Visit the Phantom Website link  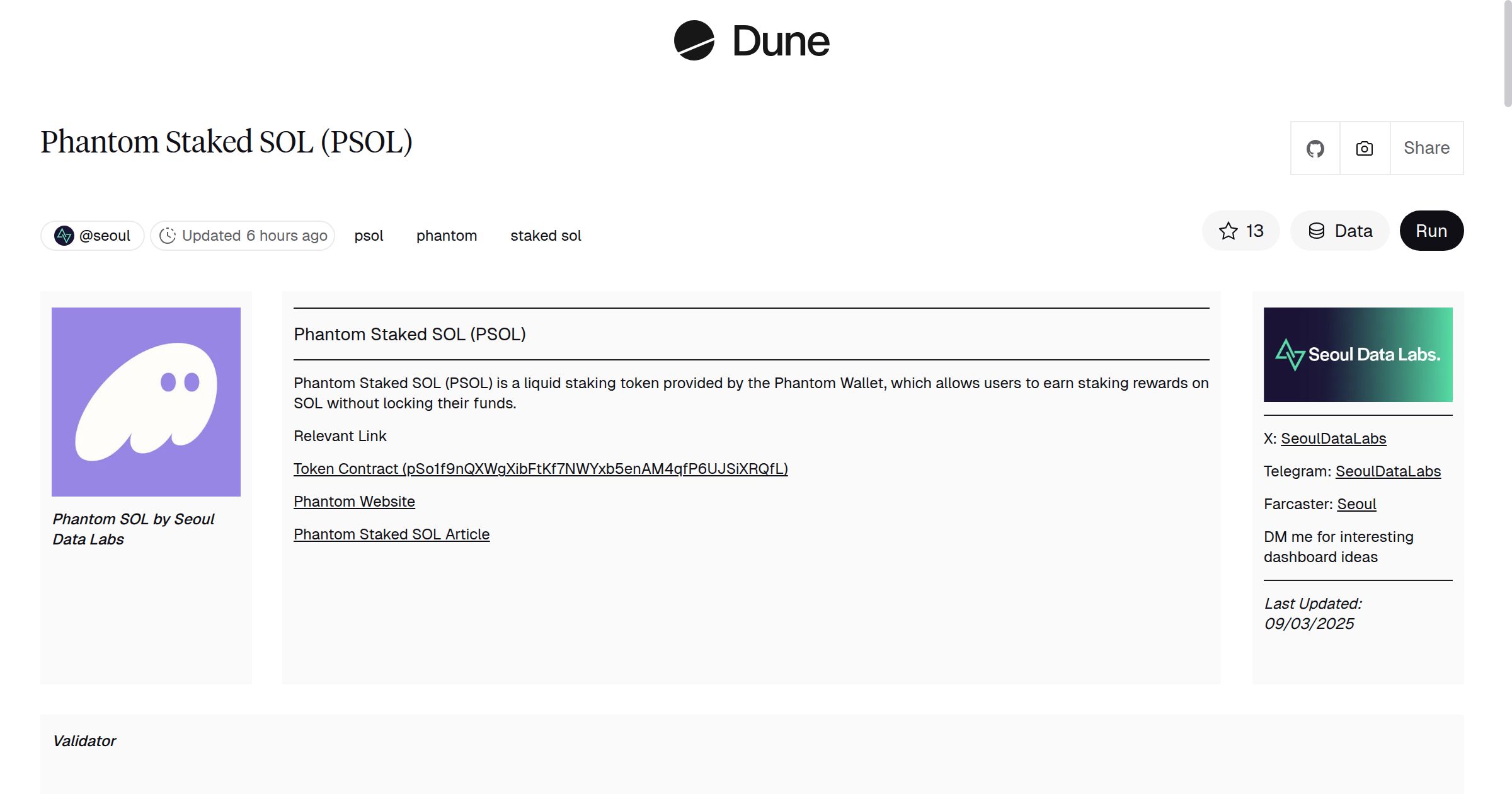pyautogui.click(x=354, y=502)
